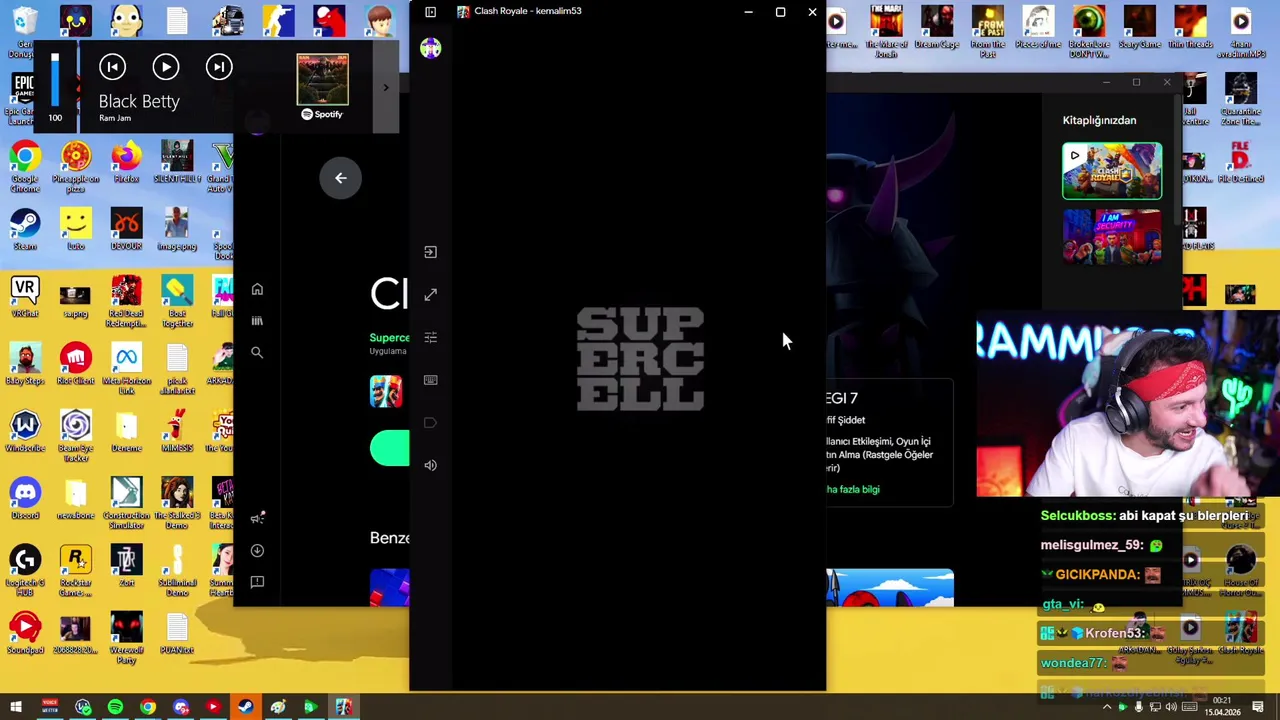Open the Windscribe desktop shortcut
This screenshot has height=720, width=1280.
click(x=25, y=431)
